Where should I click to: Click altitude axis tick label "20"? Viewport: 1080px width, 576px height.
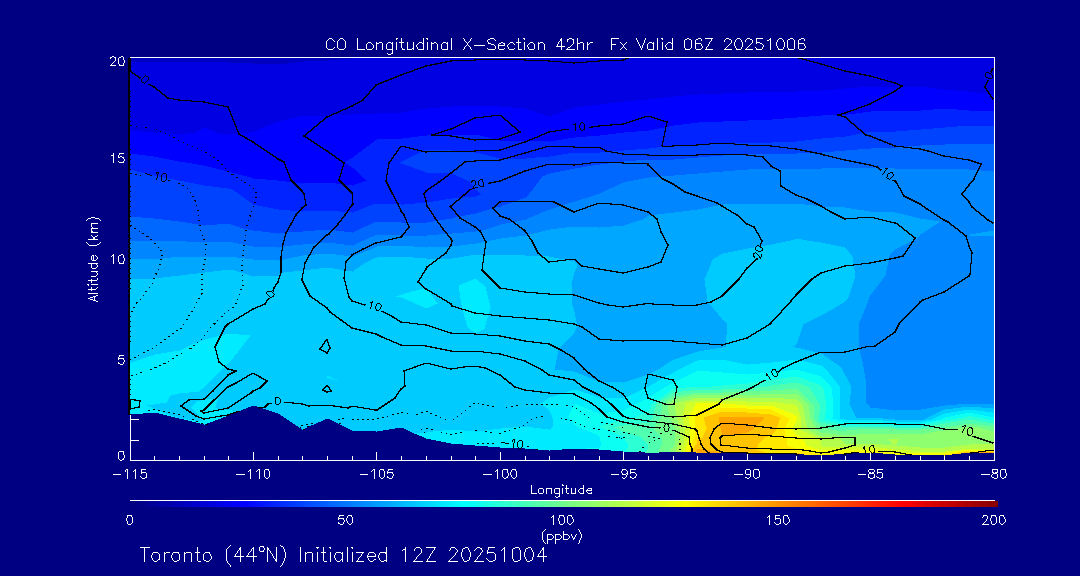pyautogui.click(x=118, y=61)
